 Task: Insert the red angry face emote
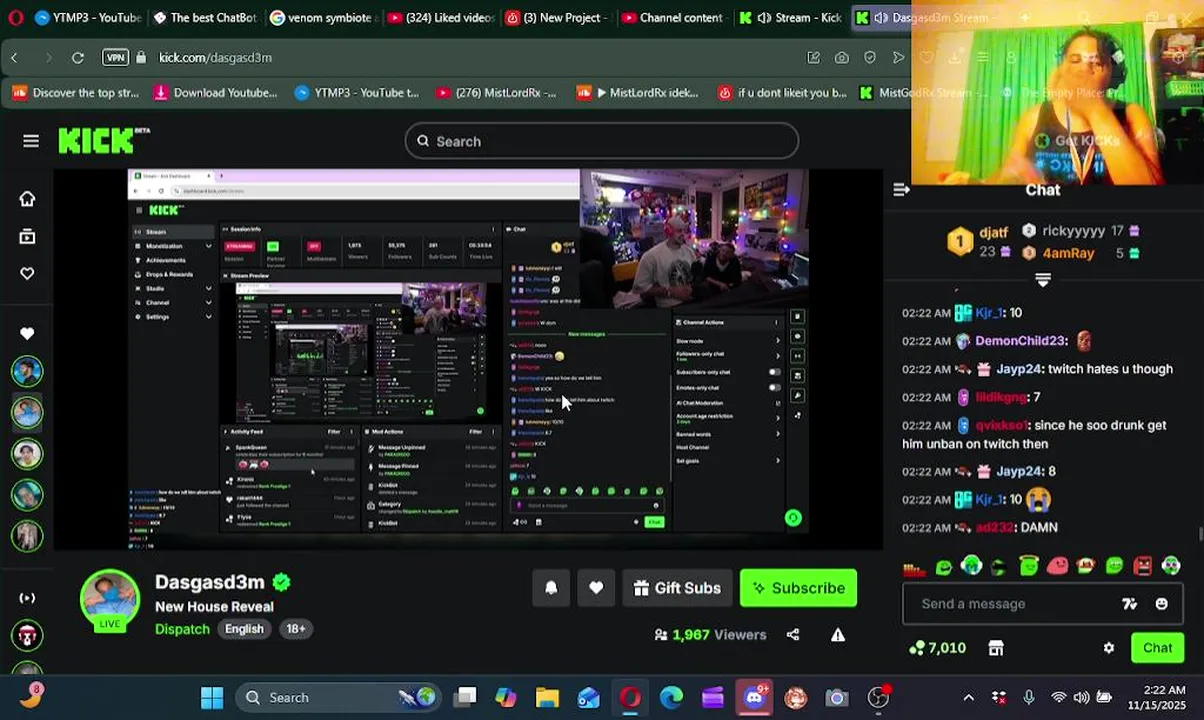pyautogui.click(x=1143, y=567)
